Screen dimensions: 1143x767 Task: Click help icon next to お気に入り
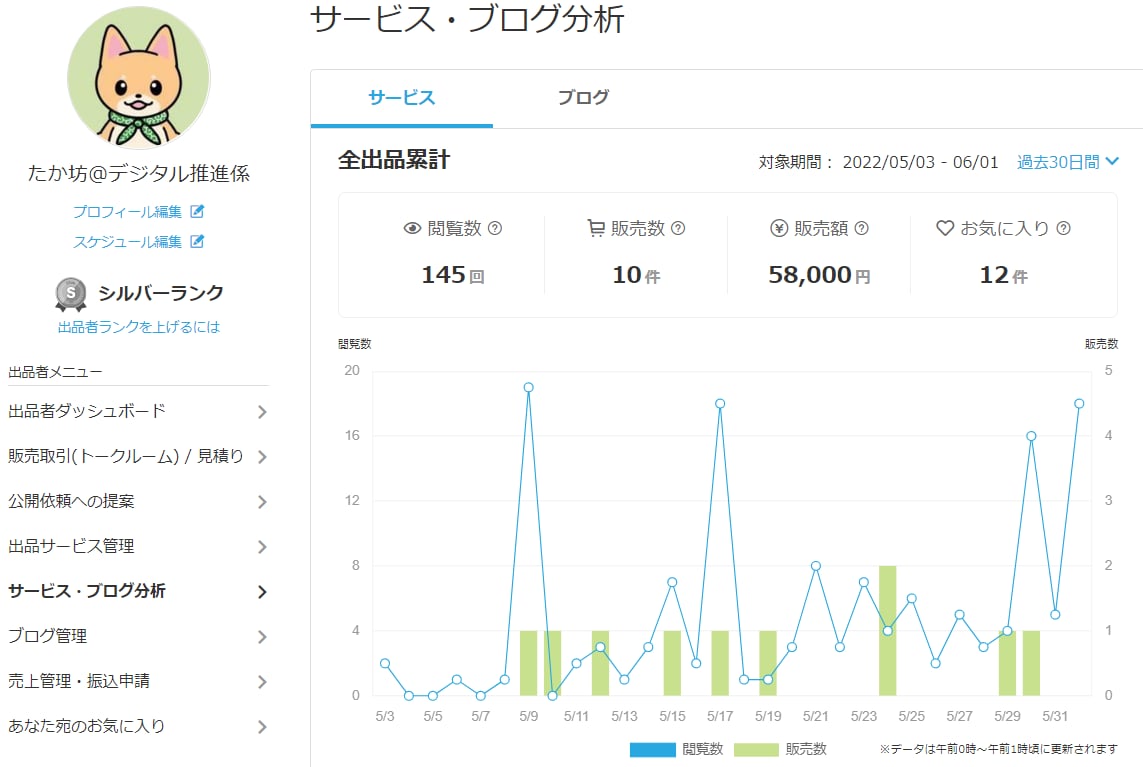coord(1064,228)
